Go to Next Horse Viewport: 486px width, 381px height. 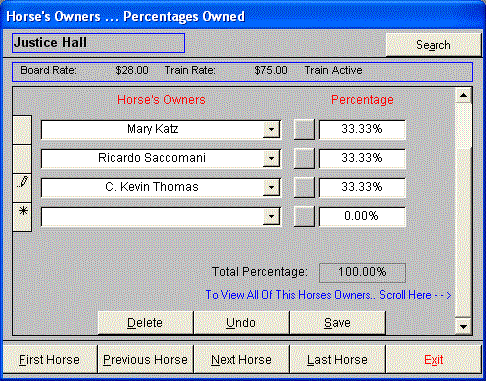coord(241,360)
